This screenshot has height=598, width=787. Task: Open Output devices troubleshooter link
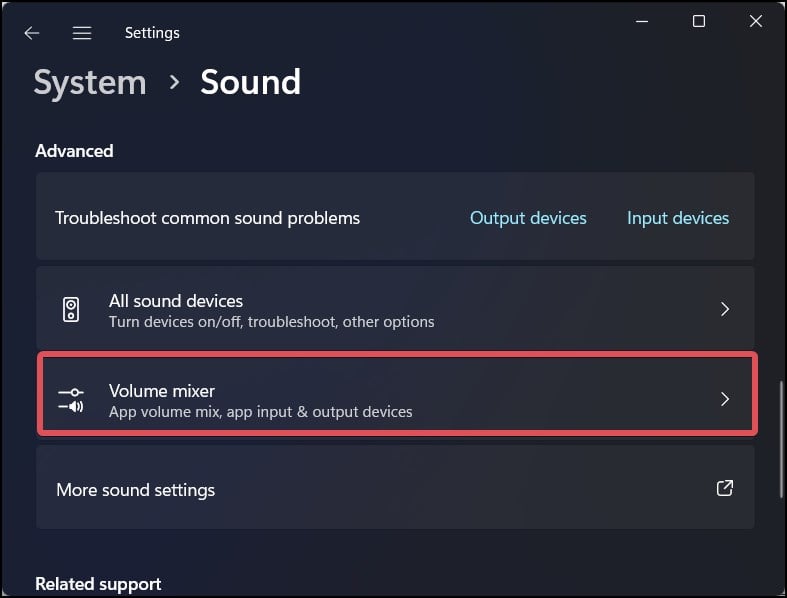click(528, 218)
